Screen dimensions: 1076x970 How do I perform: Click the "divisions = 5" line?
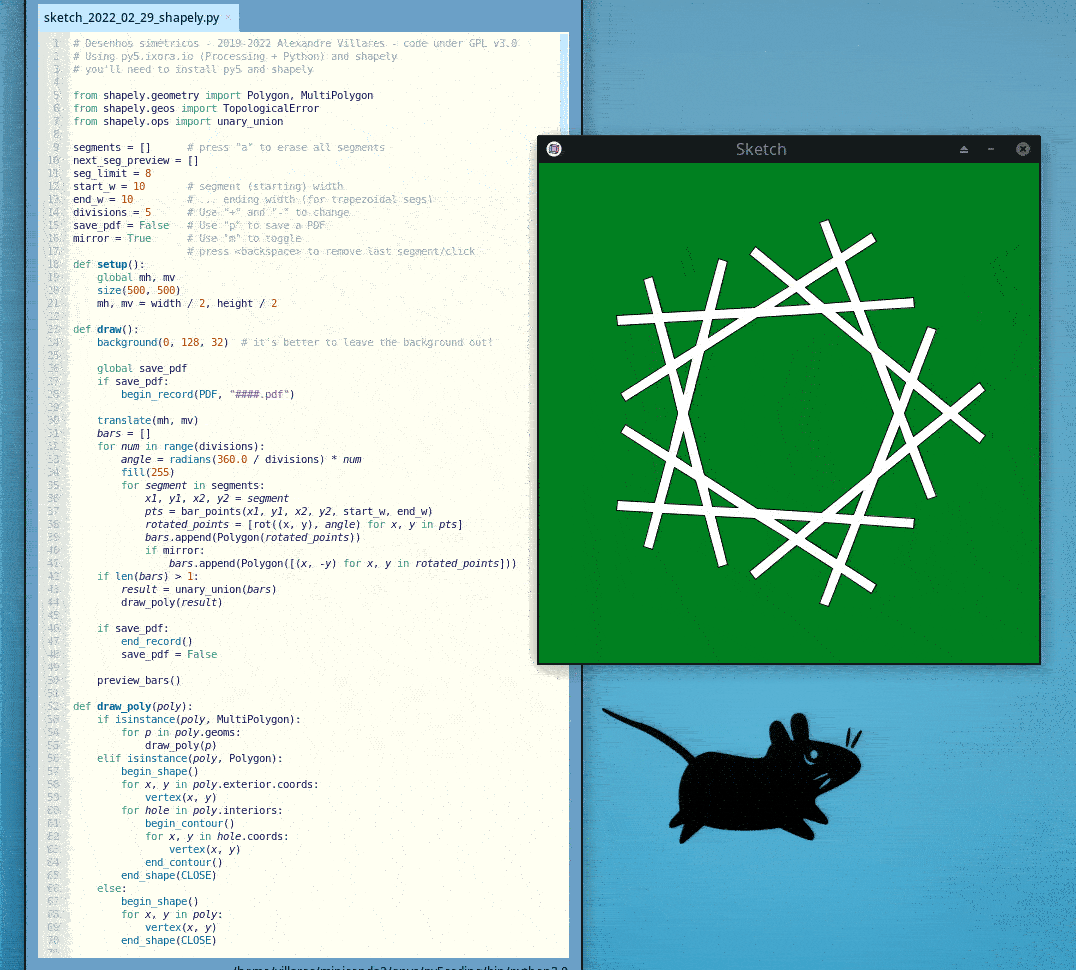click(x=112, y=212)
